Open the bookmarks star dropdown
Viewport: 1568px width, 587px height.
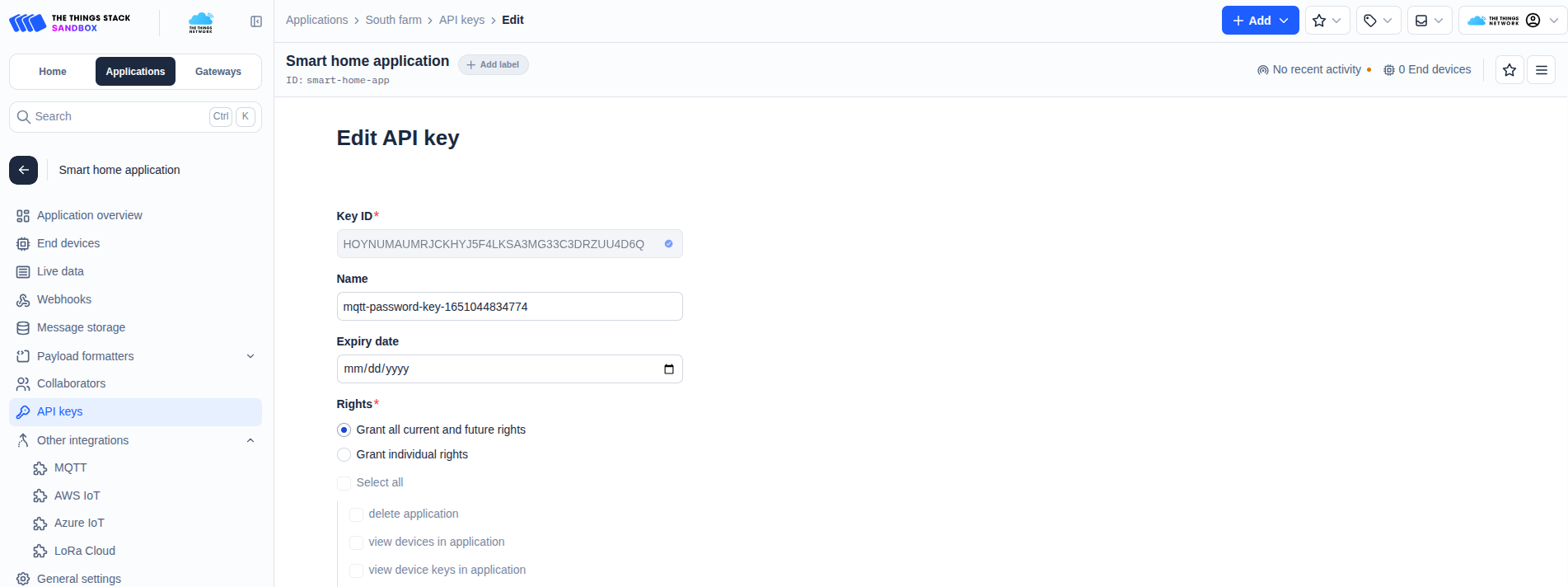pos(1327,21)
